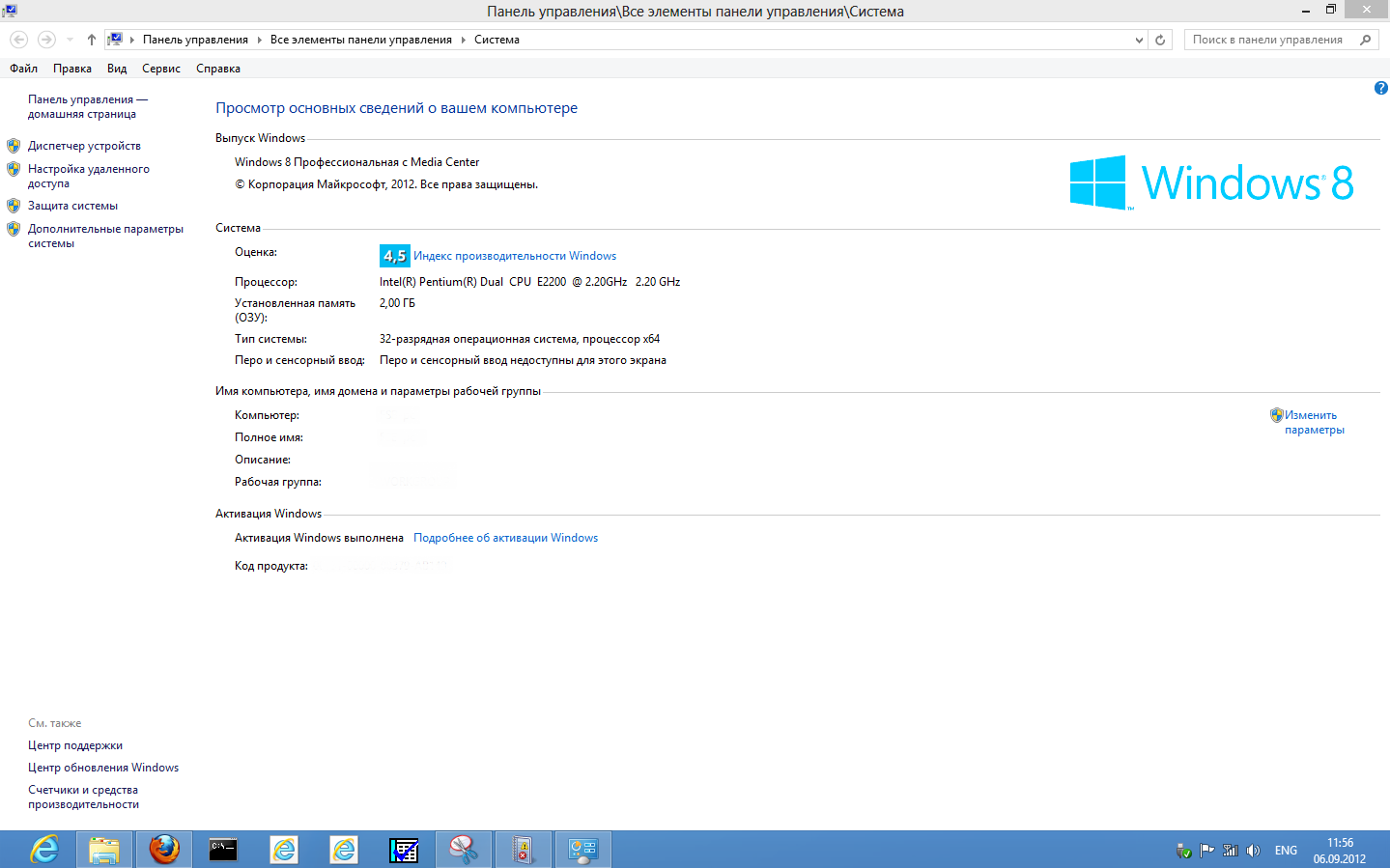Click 'Windows 8 Профессиональная с Media Center' text
1390x868 pixels.
[356, 162]
